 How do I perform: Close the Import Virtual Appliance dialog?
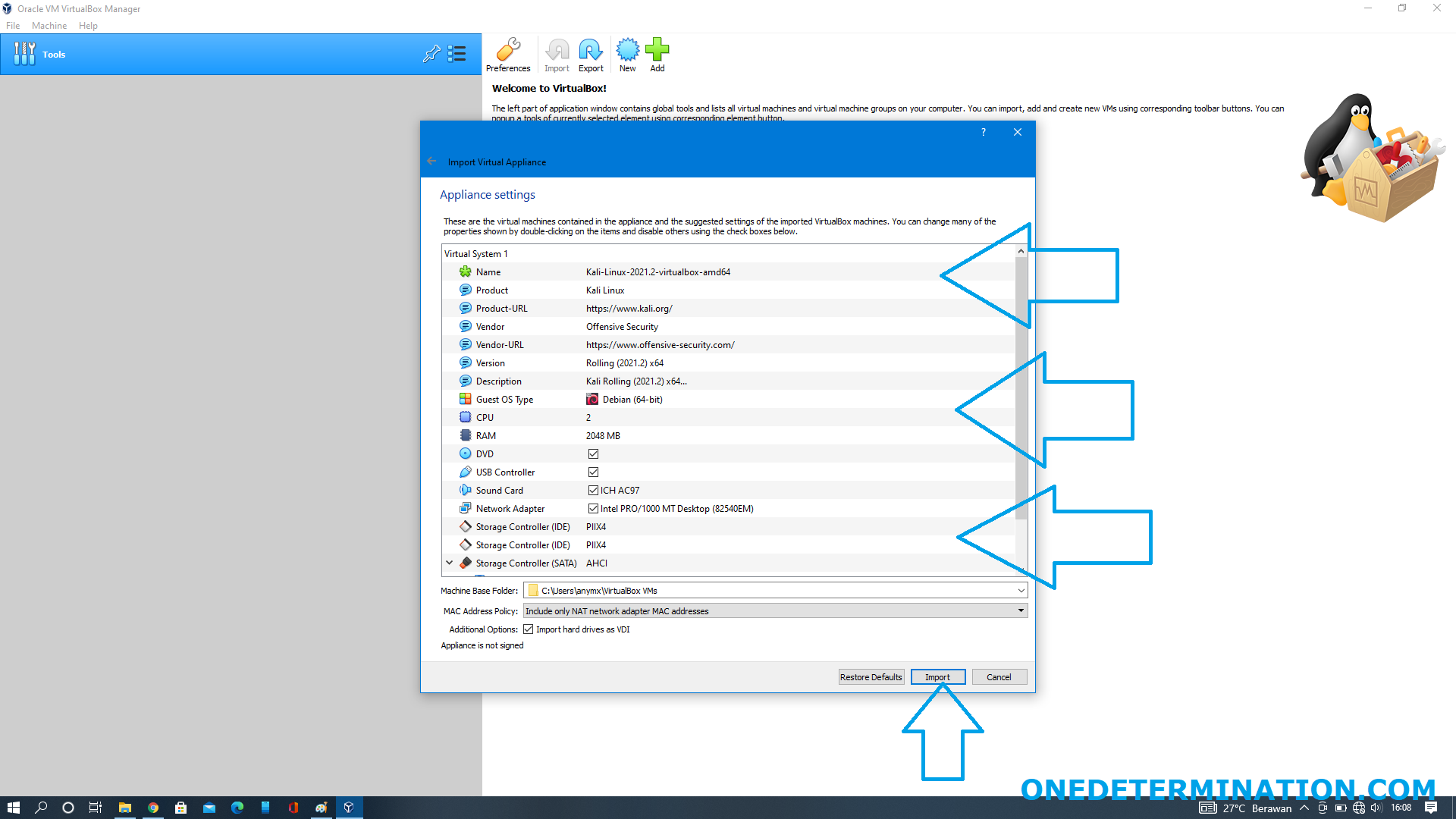(1017, 132)
